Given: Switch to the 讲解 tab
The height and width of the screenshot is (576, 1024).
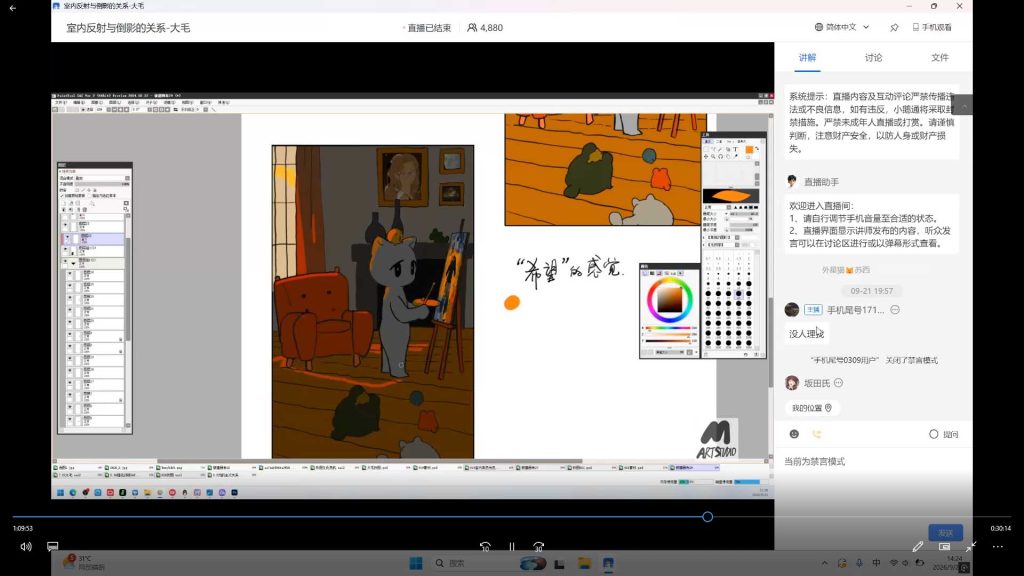Looking at the screenshot, I should click(807, 57).
